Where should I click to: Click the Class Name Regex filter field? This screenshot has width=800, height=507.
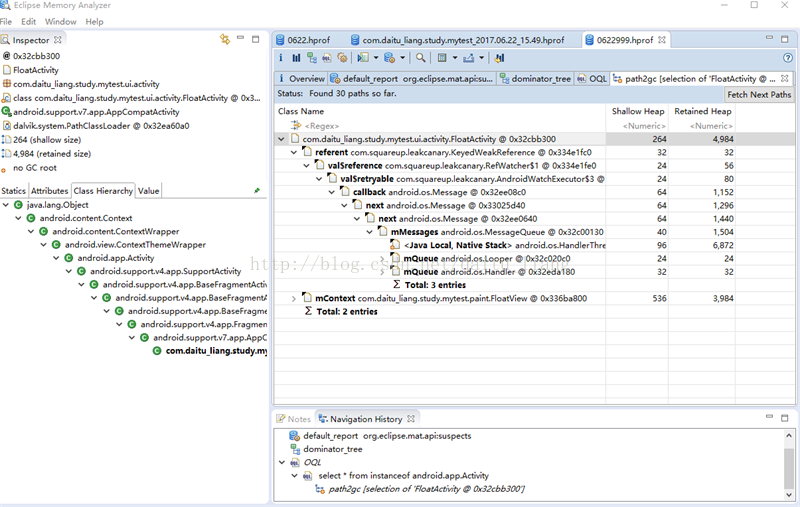440,125
